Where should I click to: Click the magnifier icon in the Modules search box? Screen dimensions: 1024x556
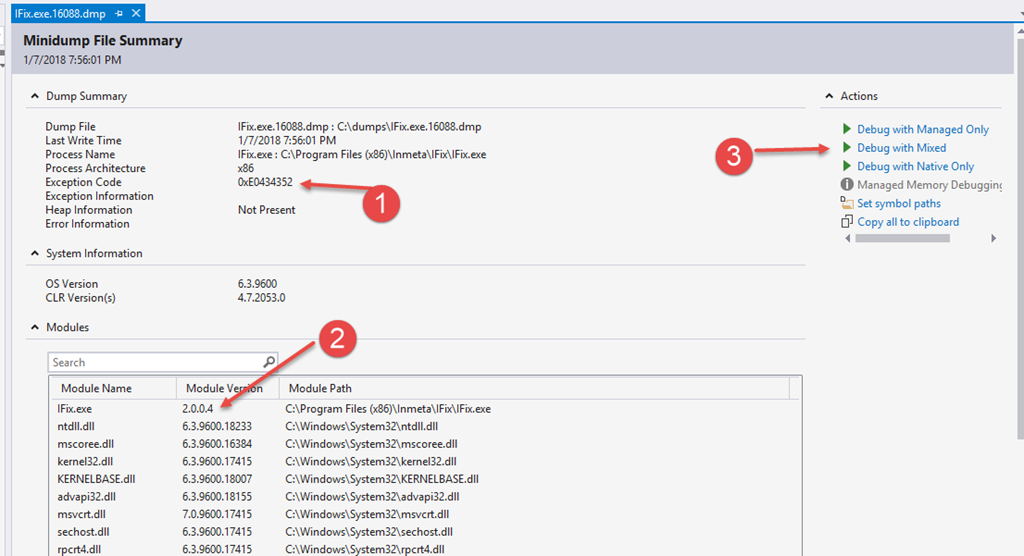point(269,362)
